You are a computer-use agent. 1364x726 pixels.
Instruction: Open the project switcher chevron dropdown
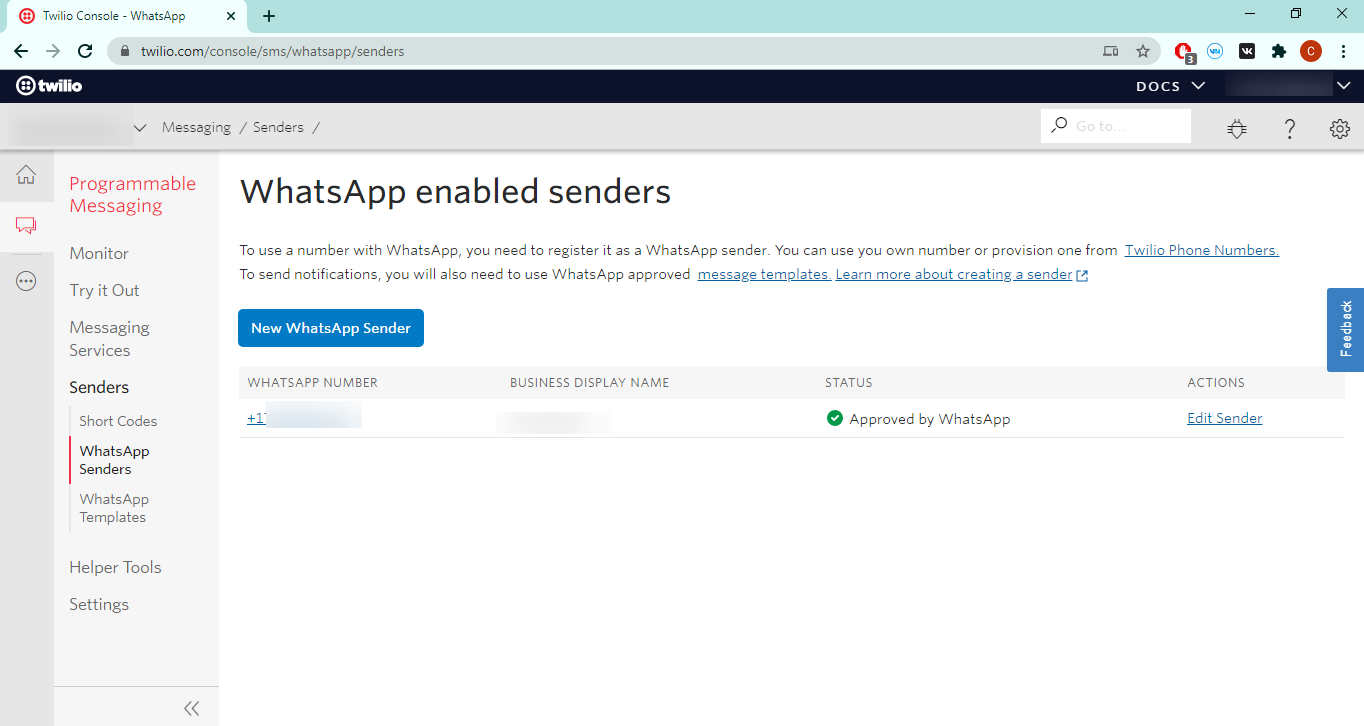click(x=140, y=128)
